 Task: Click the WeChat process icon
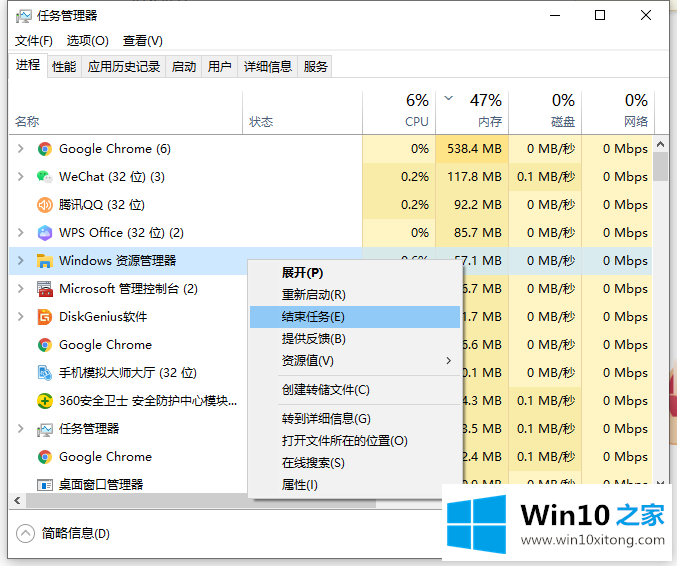44,177
